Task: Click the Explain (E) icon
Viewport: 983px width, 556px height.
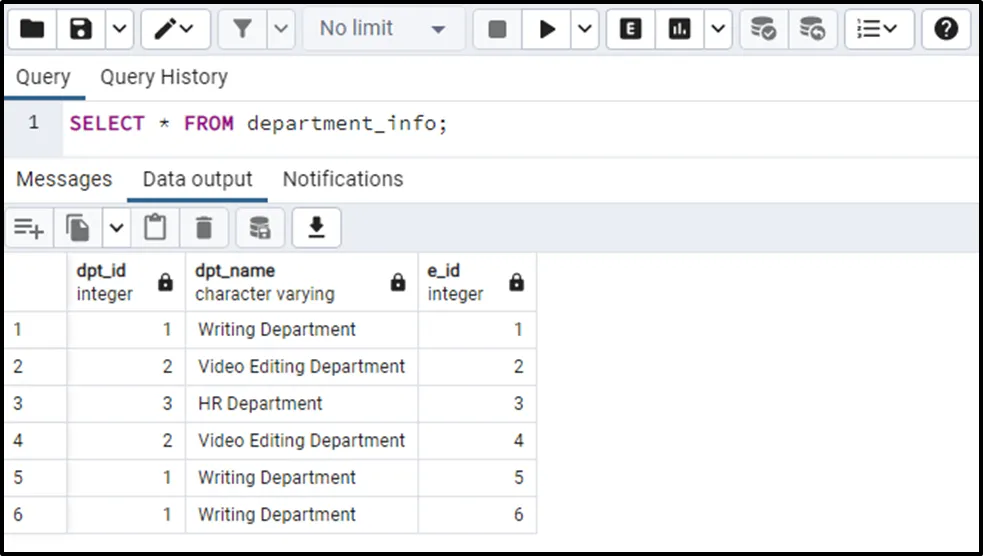Action: click(631, 29)
